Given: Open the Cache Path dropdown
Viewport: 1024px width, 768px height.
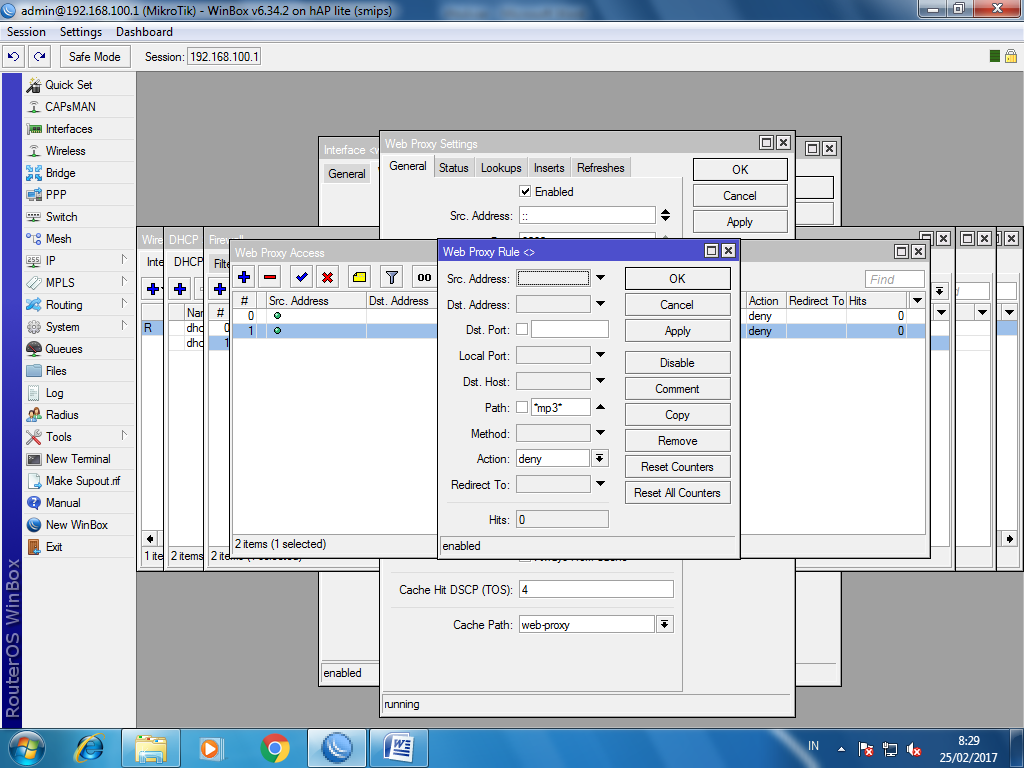Looking at the screenshot, I should pos(664,624).
